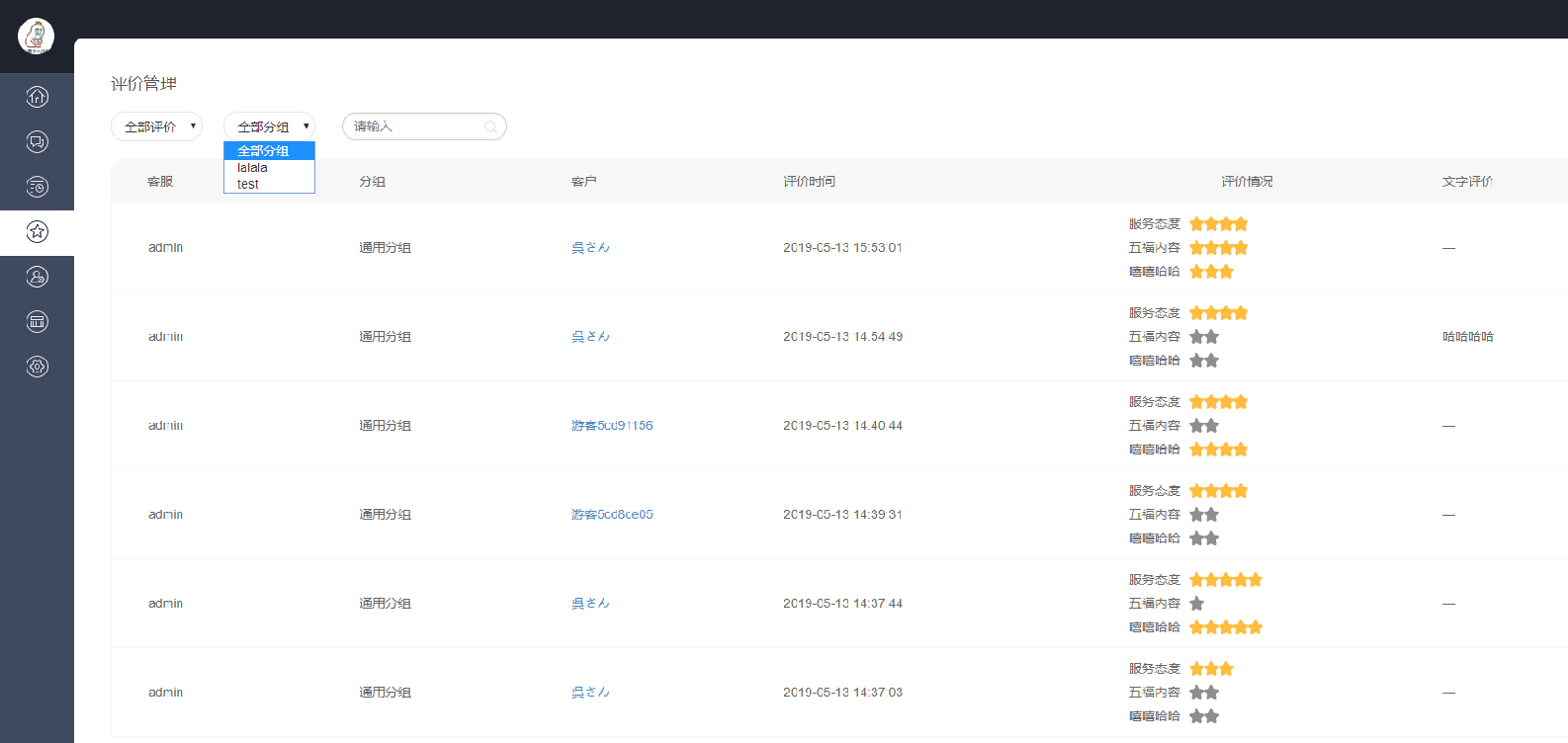The width and height of the screenshot is (1568, 743).
Task: Click the avatar logo in the sidebar
Action: click(36, 37)
